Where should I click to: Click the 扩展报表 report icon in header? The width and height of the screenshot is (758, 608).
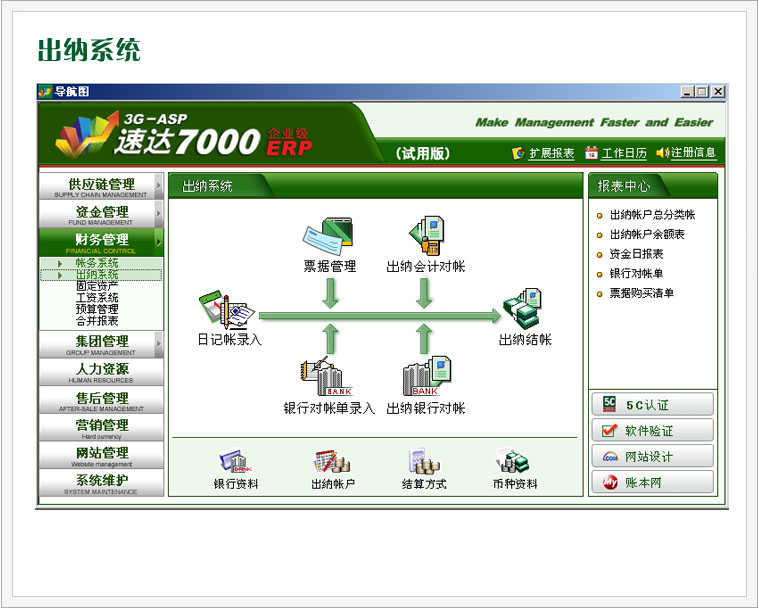(x=518, y=153)
